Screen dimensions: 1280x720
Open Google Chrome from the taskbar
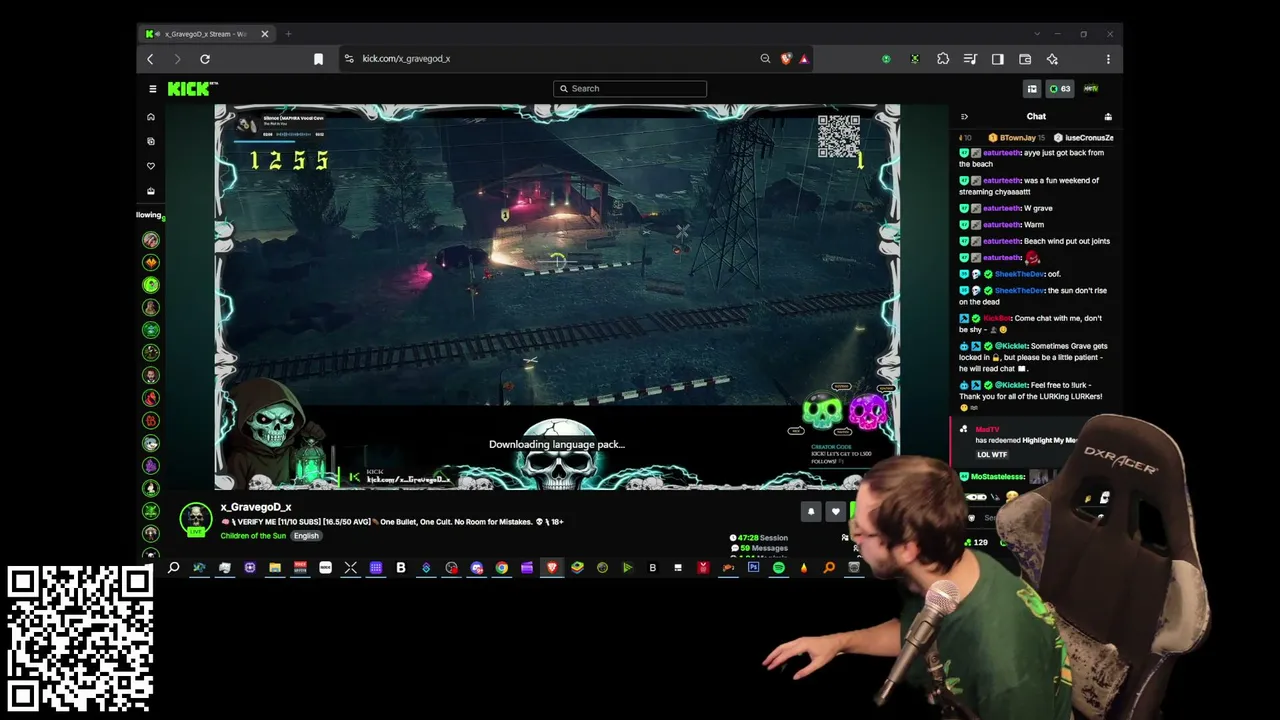[502, 568]
